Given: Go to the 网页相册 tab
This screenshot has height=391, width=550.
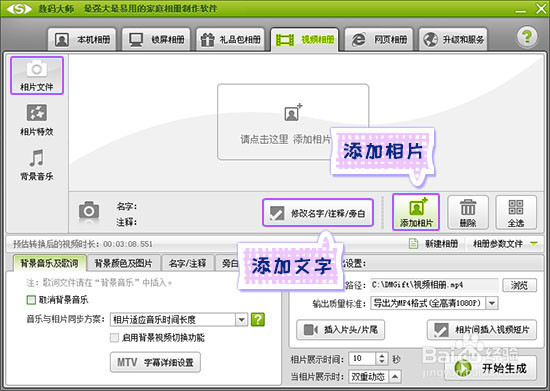Looking at the screenshot, I should coord(379,40).
